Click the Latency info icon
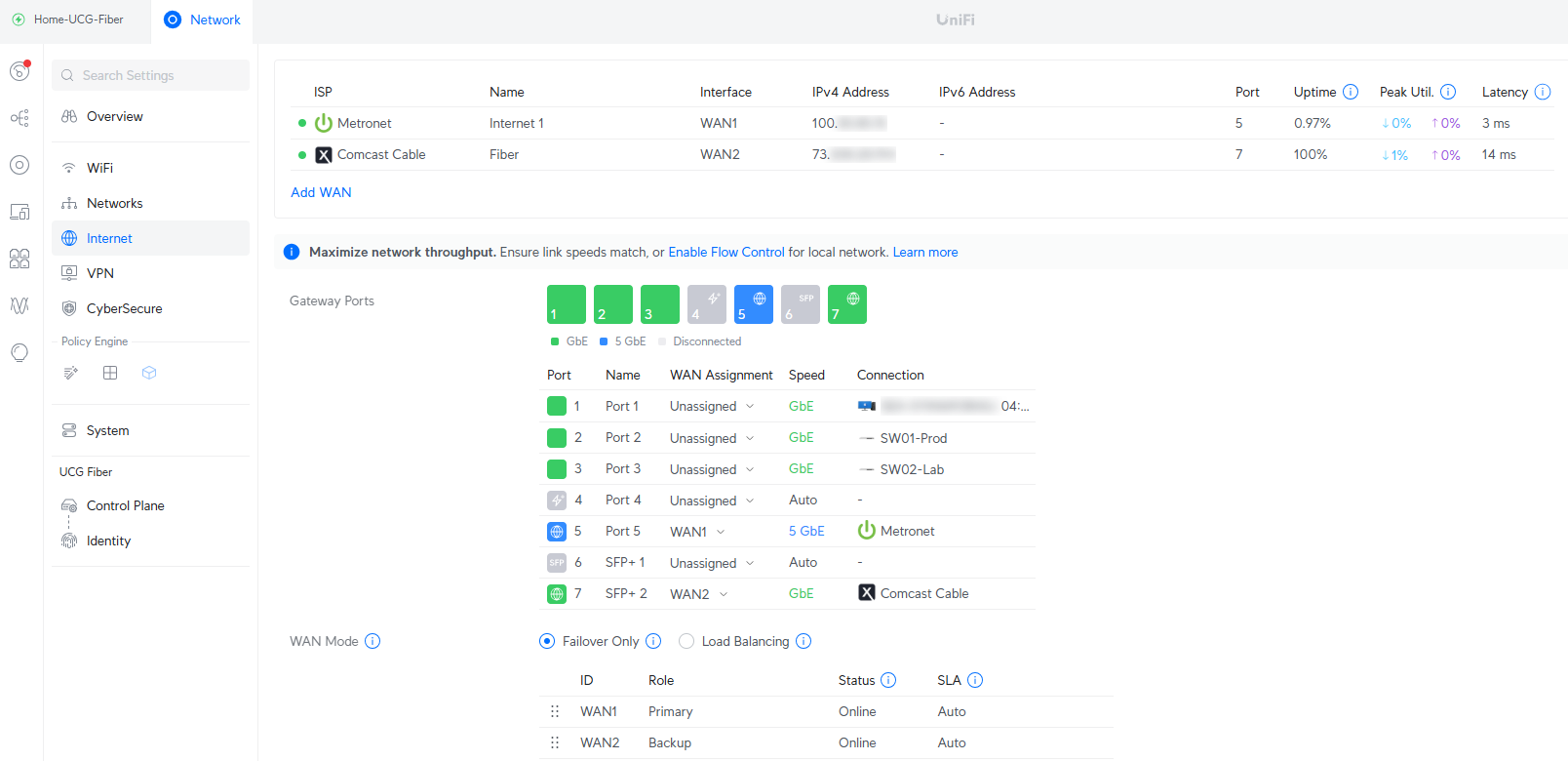Viewport: 1568px width, 761px height. pyautogui.click(x=1543, y=92)
